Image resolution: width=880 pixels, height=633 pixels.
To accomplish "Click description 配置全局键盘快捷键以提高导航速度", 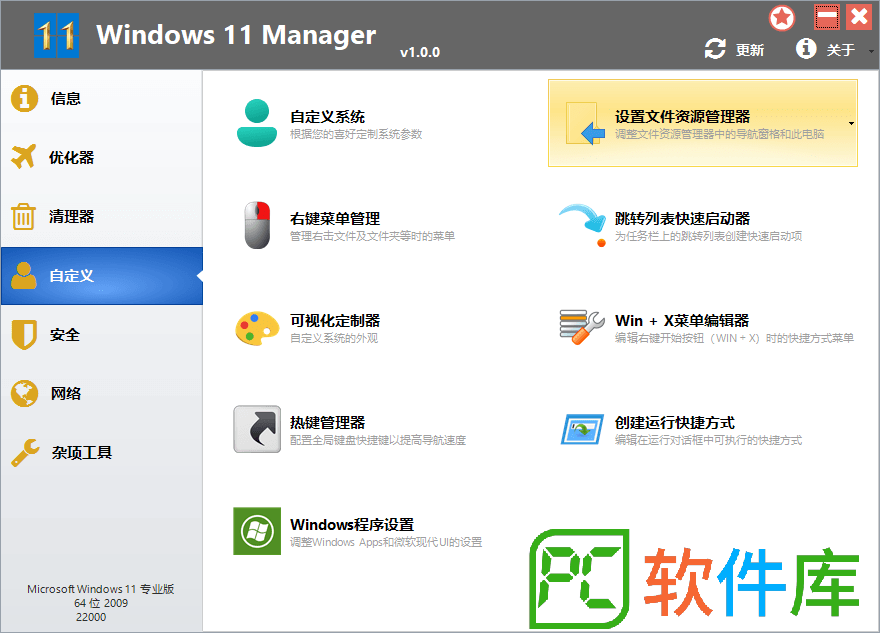I will [x=378, y=441].
